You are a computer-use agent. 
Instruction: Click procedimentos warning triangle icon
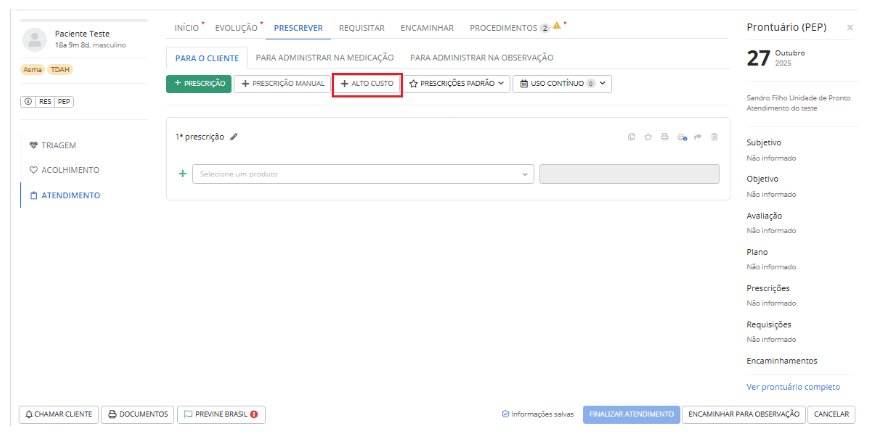pyautogui.click(x=556, y=26)
